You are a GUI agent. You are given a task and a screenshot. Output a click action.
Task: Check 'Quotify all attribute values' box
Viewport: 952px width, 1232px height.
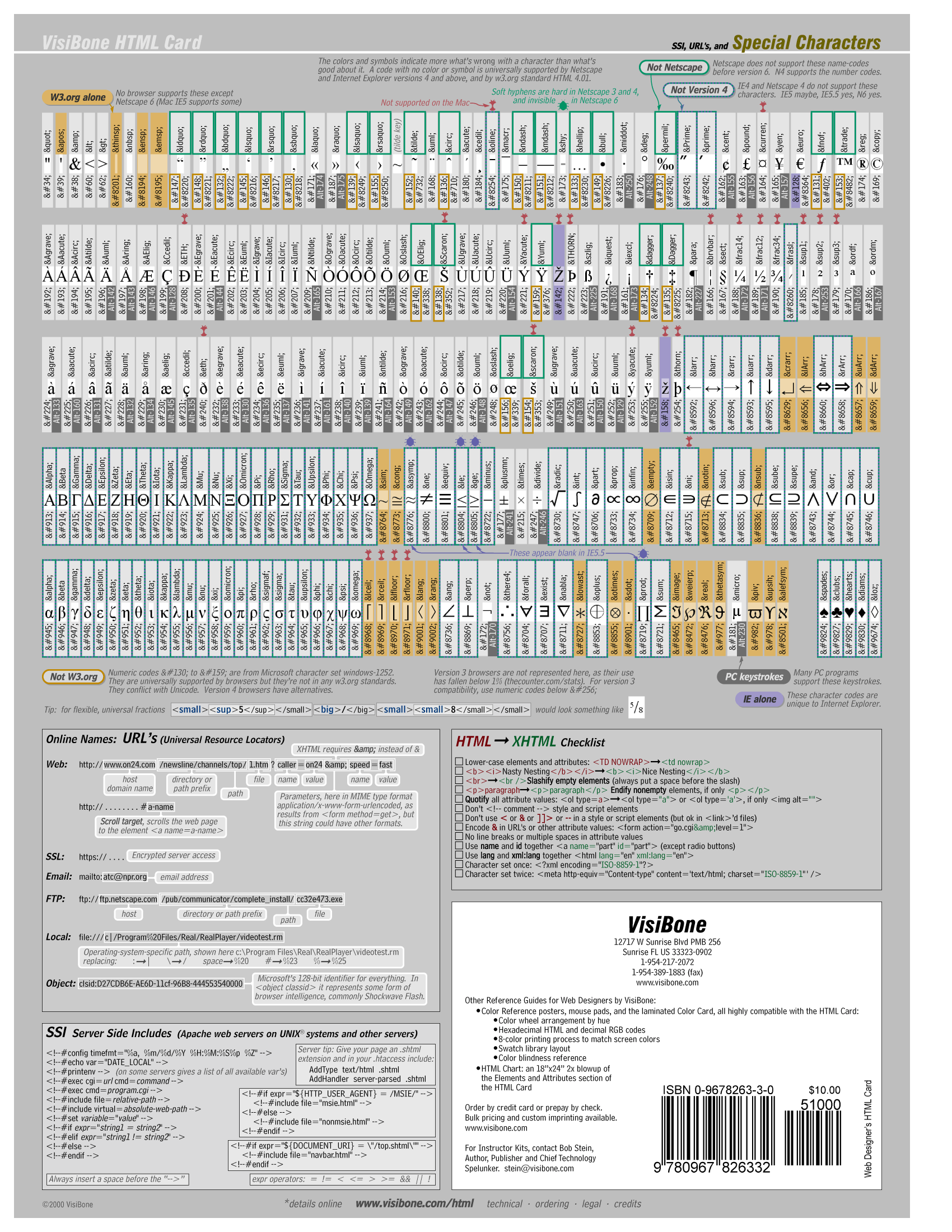(459, 799)
